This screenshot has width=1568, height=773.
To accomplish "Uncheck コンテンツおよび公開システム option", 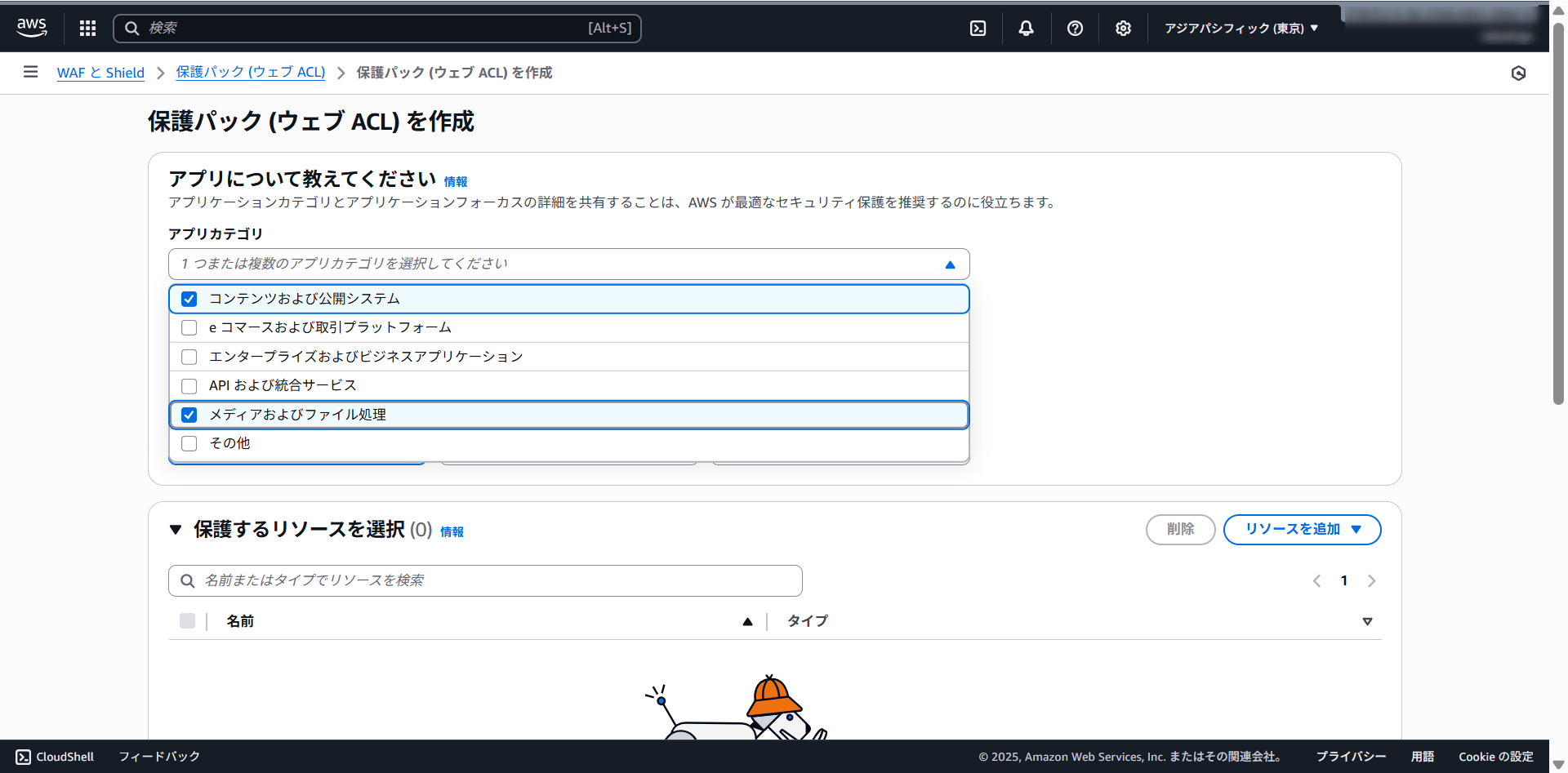I will tap(189, 299).
